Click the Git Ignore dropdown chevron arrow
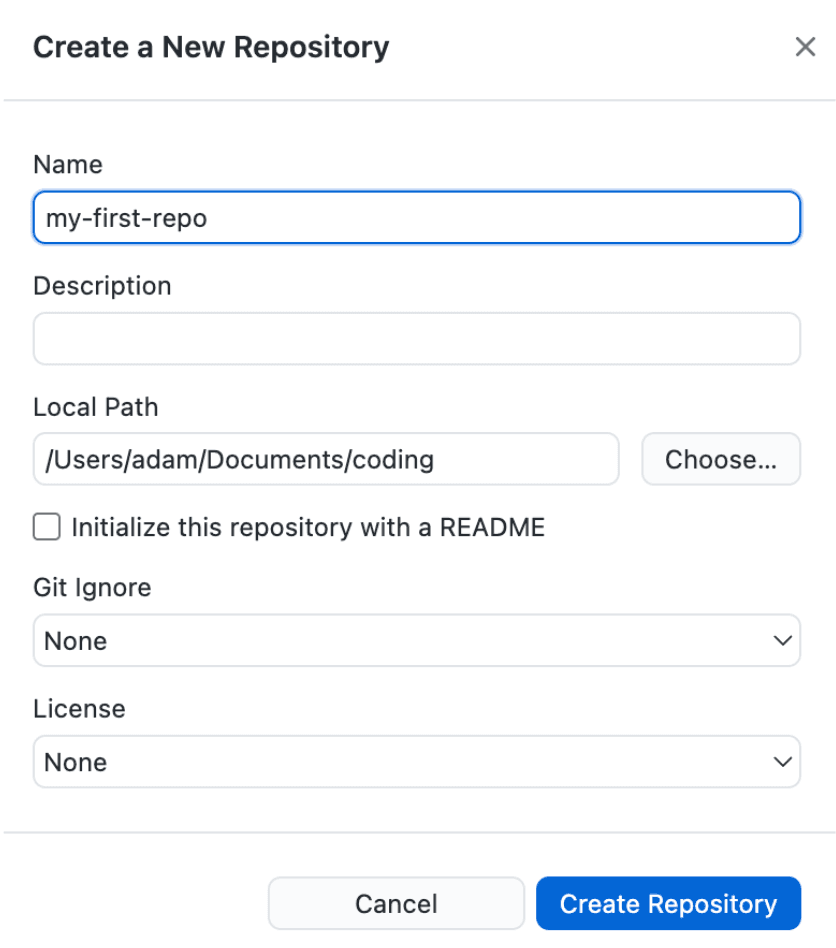 pyautogui.click(x=782, y=641)
